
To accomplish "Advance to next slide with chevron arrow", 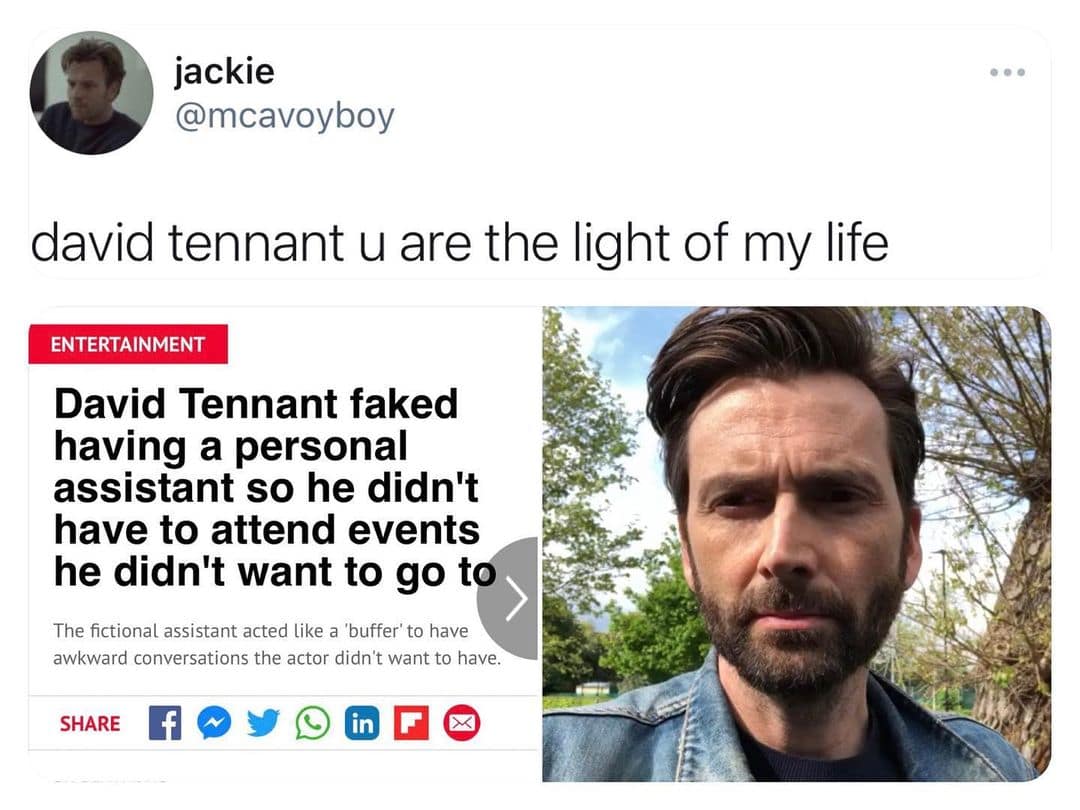I will tap(517, 599).
